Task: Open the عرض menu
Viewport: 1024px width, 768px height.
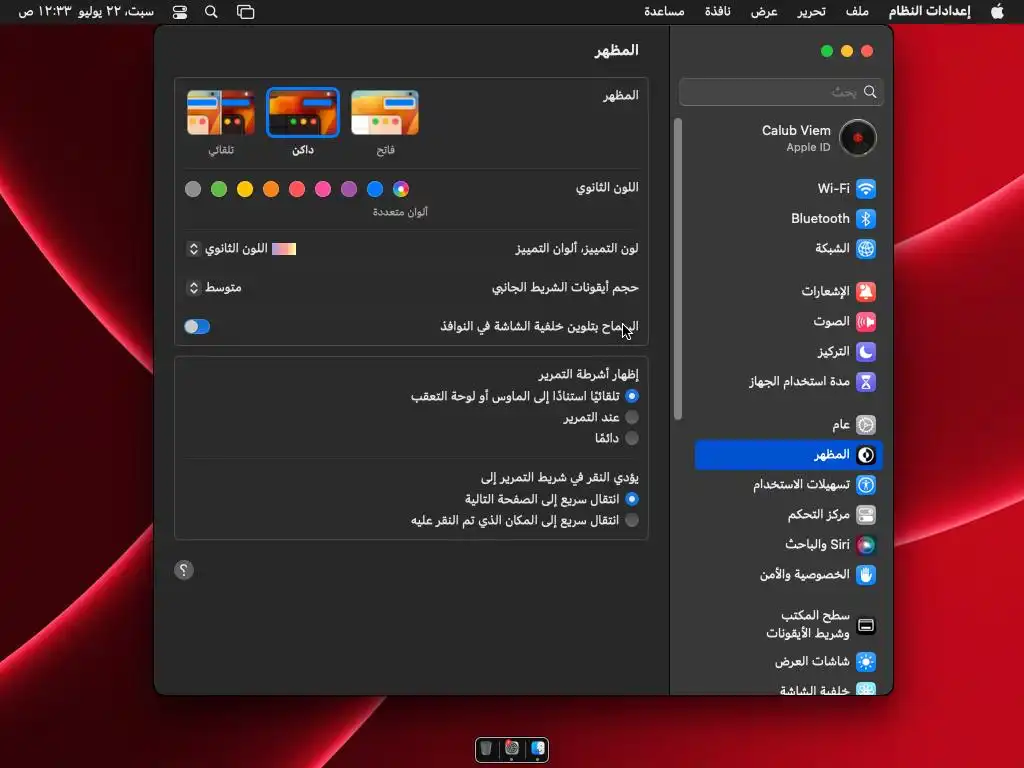Action: tap(764, 12)
